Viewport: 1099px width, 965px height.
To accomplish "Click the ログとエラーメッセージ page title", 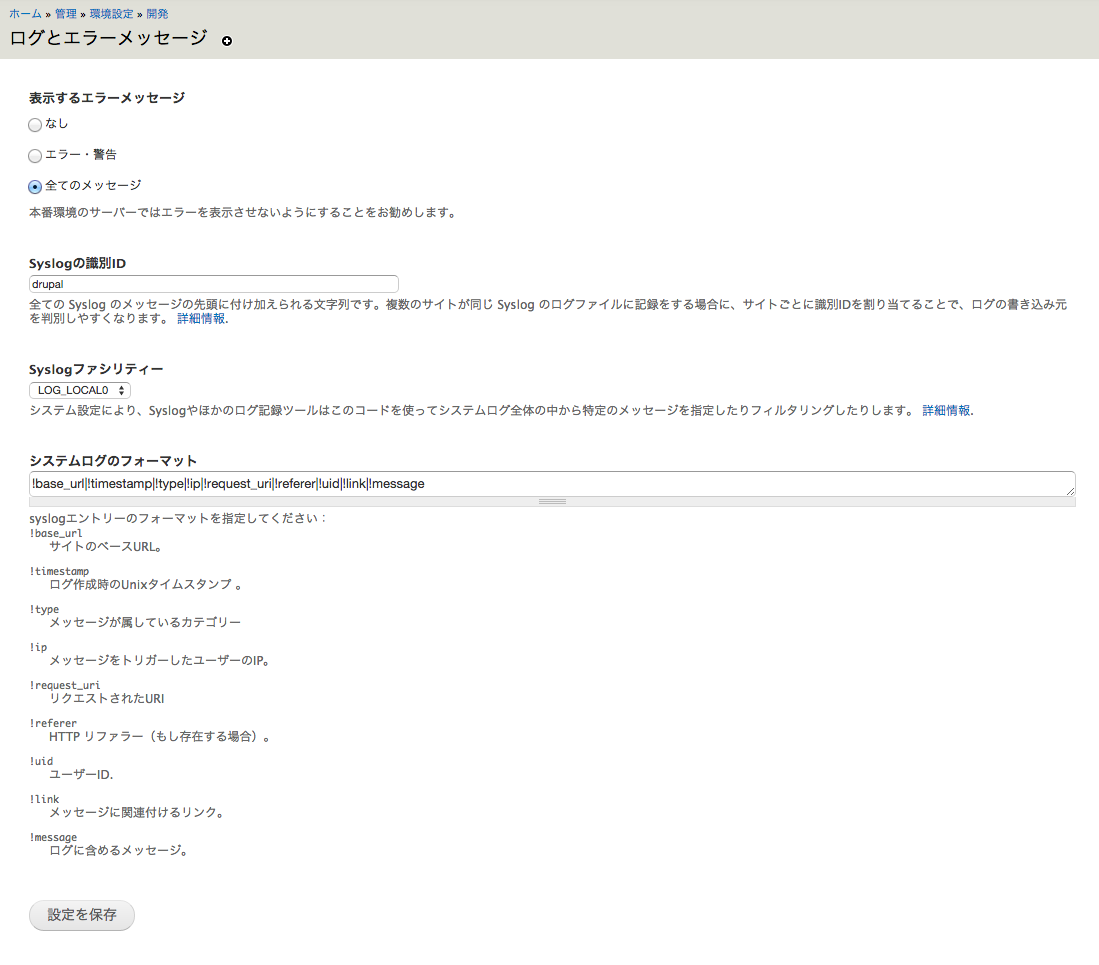I will [x=108, y=38].
